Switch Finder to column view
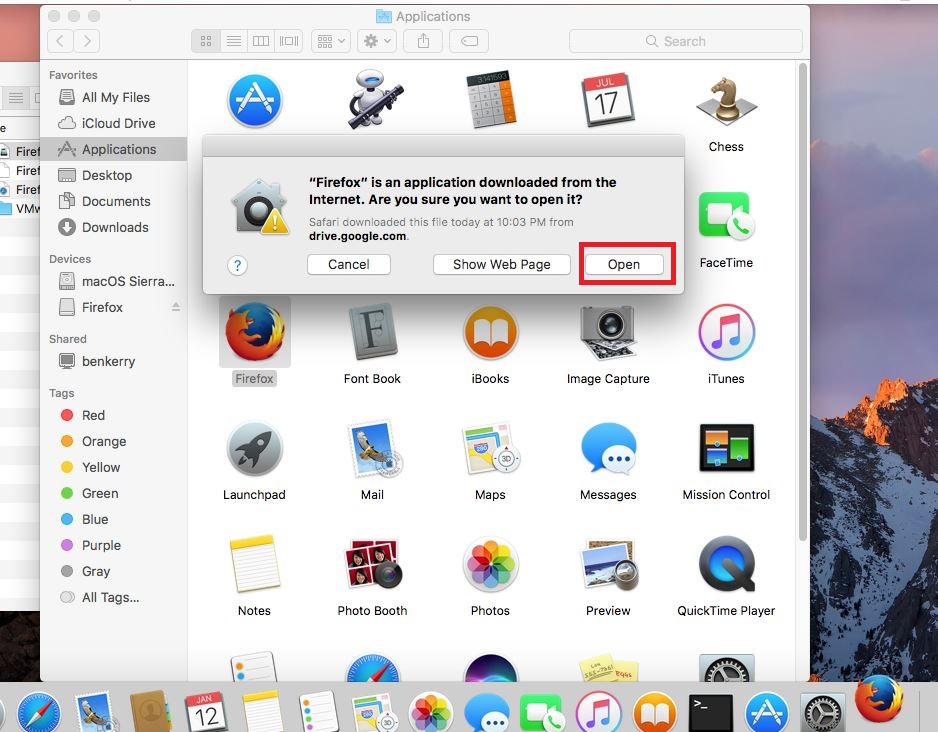 pyautogui.click(x=261, y=41)
